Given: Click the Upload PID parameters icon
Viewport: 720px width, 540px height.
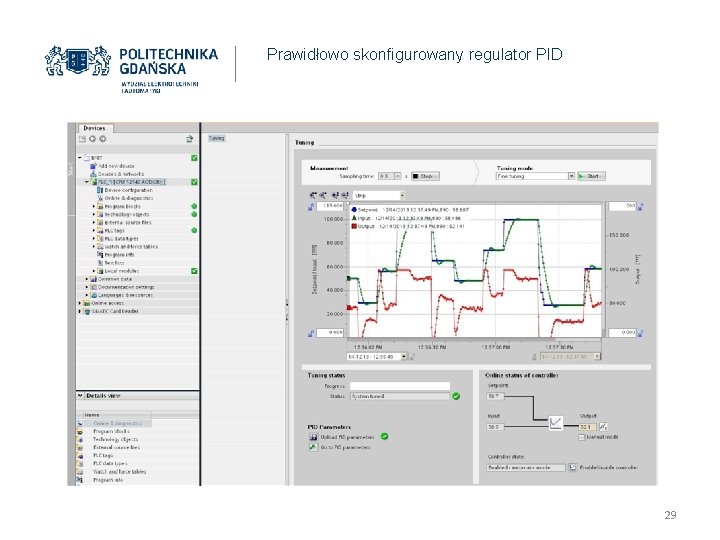Looking at the screenshot, I should coord(313,437).
